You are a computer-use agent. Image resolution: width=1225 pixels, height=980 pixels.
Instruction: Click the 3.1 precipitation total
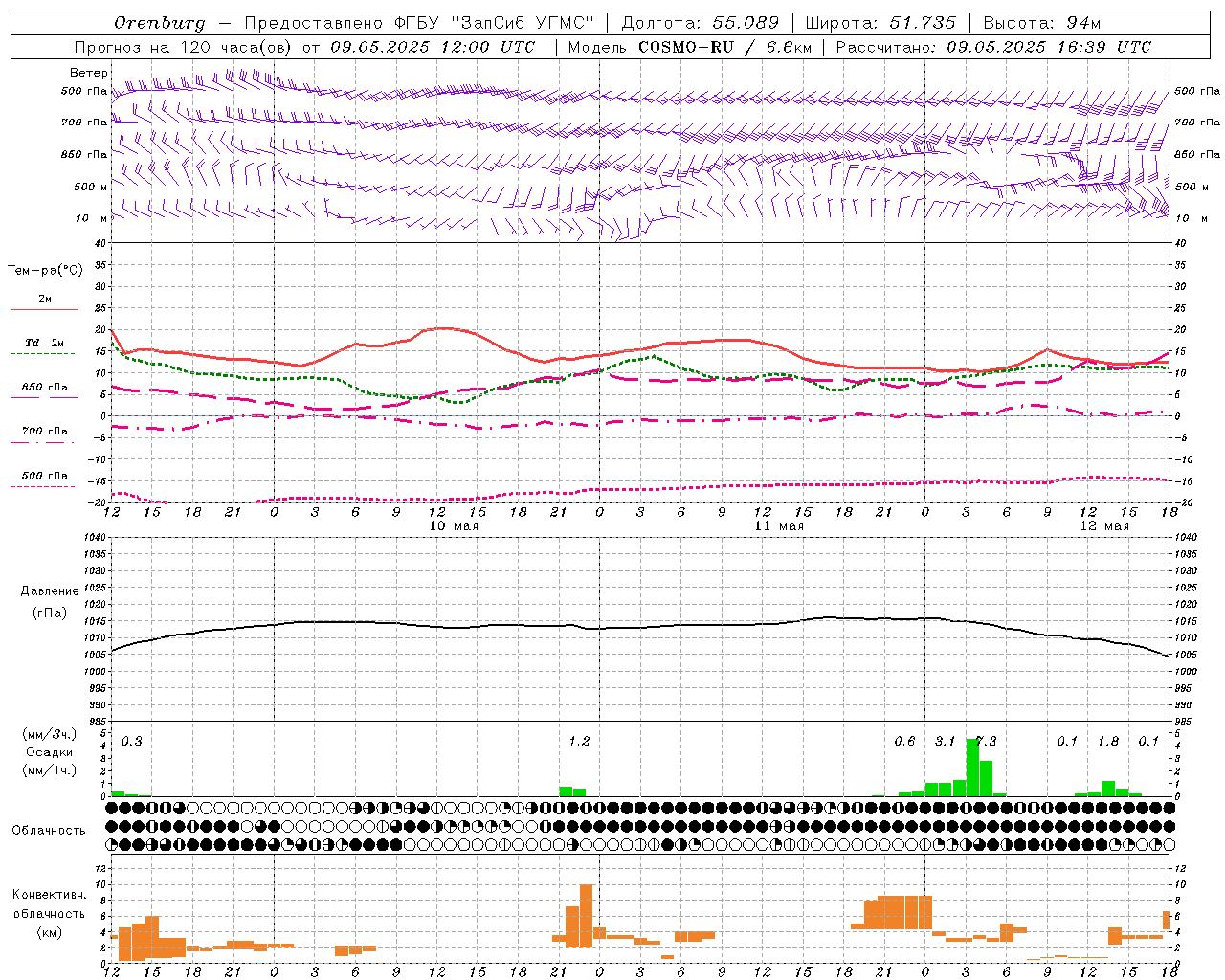[x=945, y=741]
